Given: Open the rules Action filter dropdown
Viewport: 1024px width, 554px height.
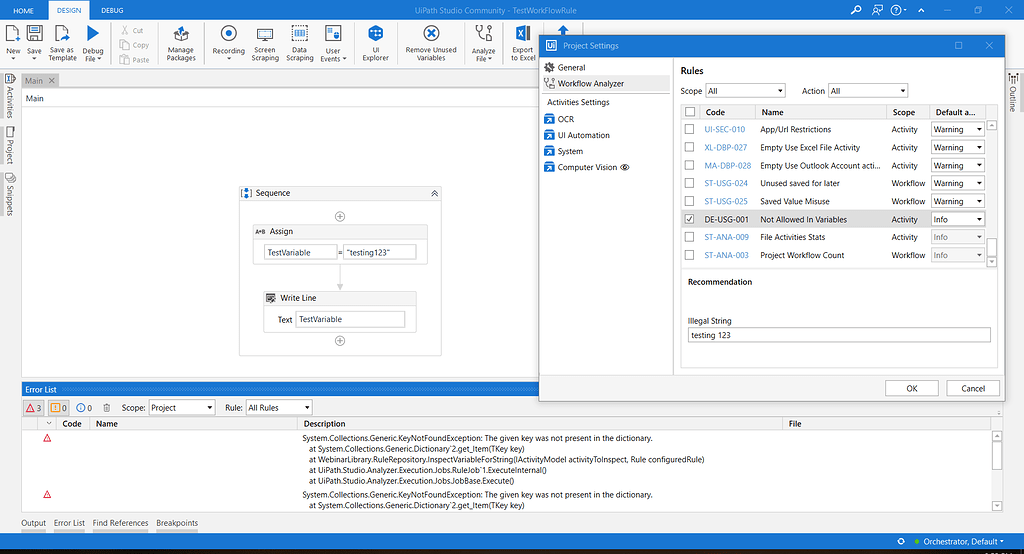Looking at the screenshot, I should [867, 91].
